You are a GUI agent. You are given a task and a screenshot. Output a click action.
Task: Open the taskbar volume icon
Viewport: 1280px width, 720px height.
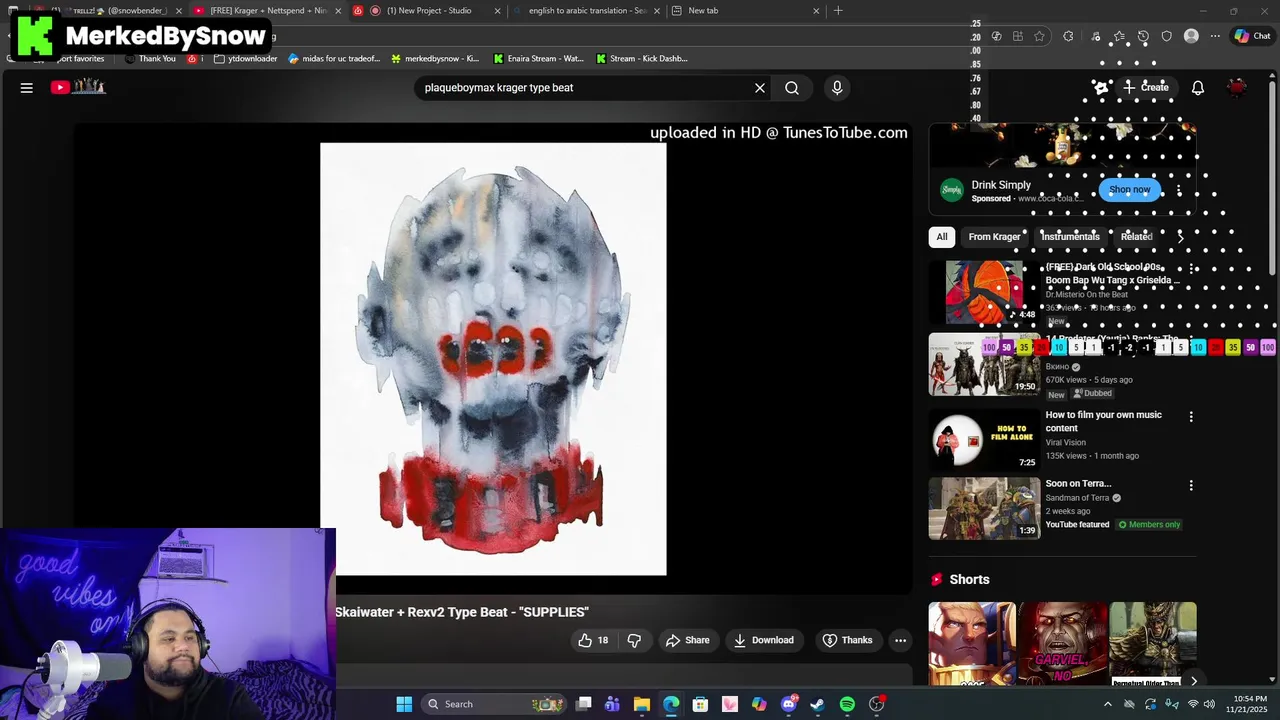point(1209,704)
